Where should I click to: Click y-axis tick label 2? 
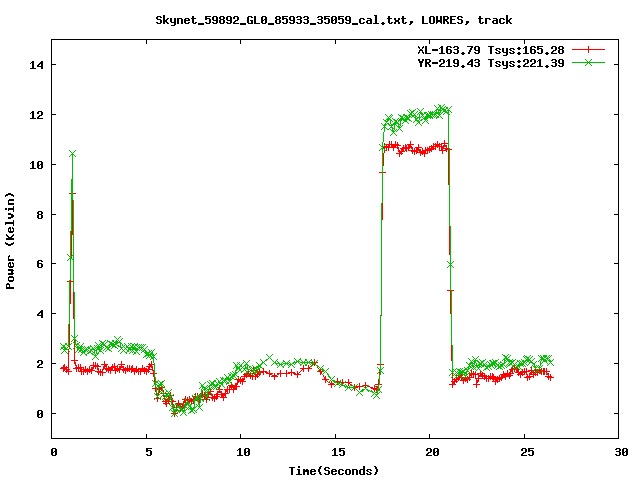coord(40,364)
